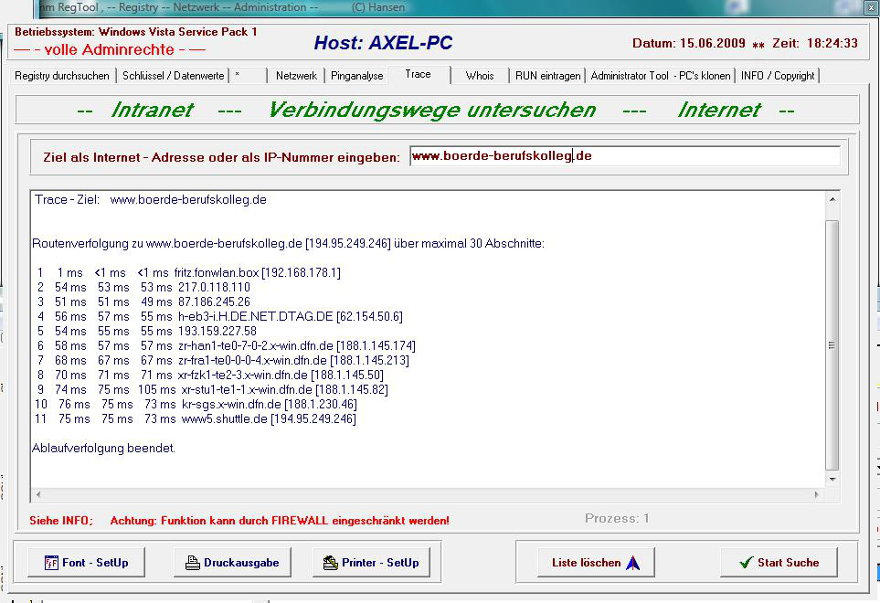The width and height of the screenshot is (880, 603).
Task: Click the vertical scrollbar thumb in results
Action: point(832,345)
